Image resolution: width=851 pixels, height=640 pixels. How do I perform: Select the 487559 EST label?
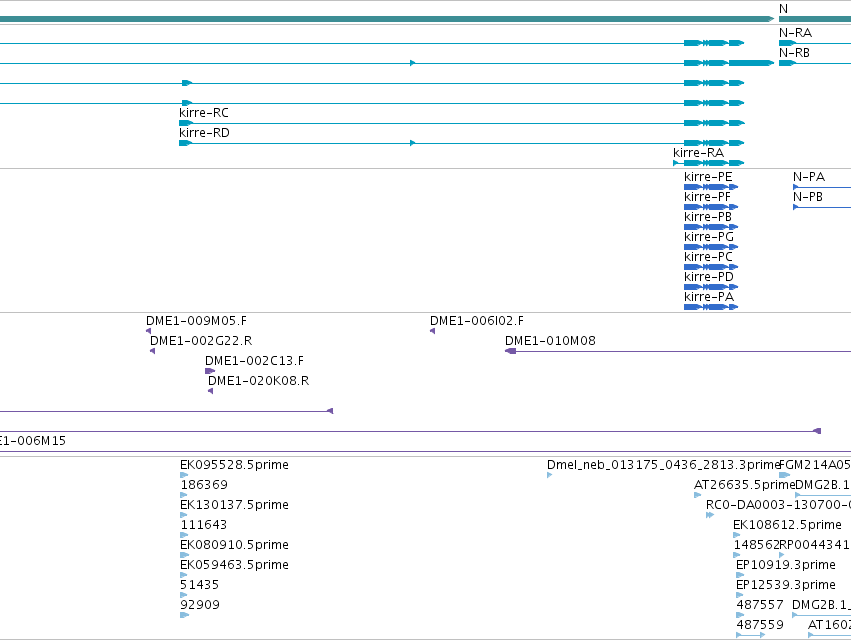(x=760, y=624)
